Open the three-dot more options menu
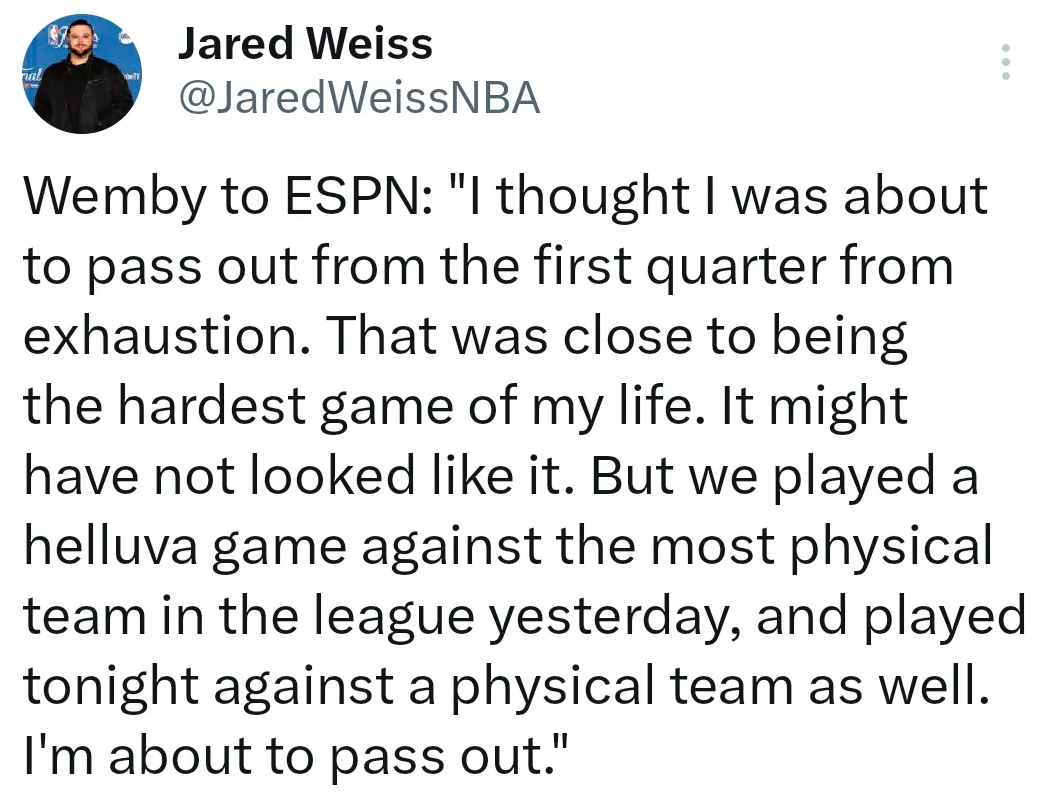1039x793 pixels. click(x=1005, y=62)
